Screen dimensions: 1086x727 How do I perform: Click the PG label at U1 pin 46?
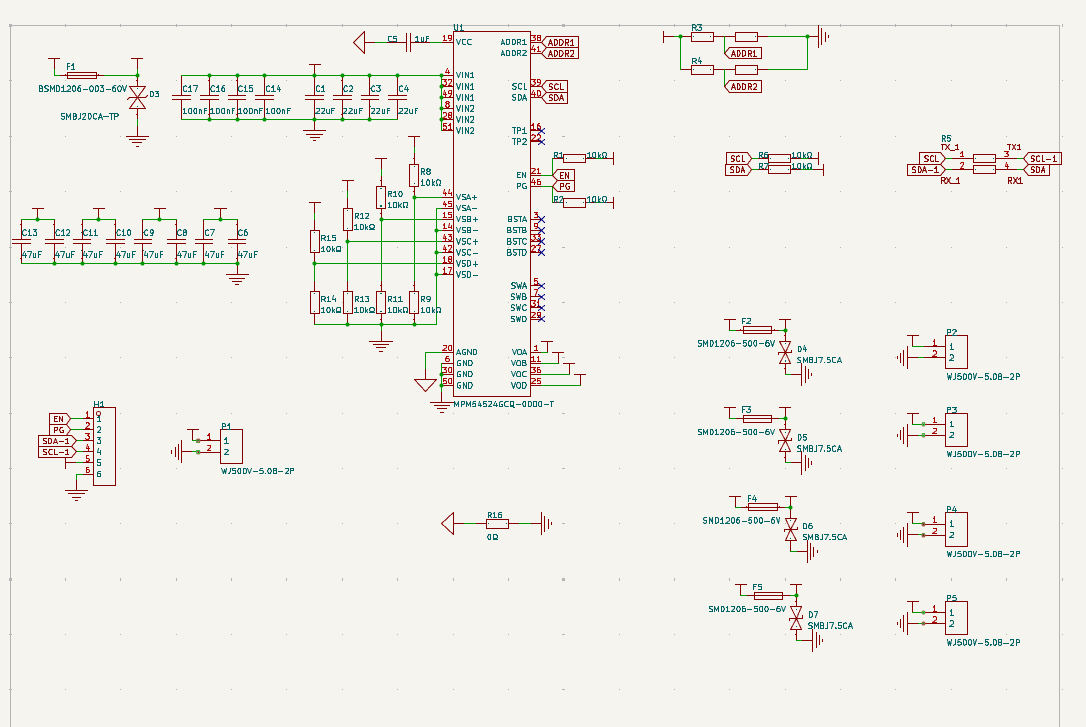565,186
